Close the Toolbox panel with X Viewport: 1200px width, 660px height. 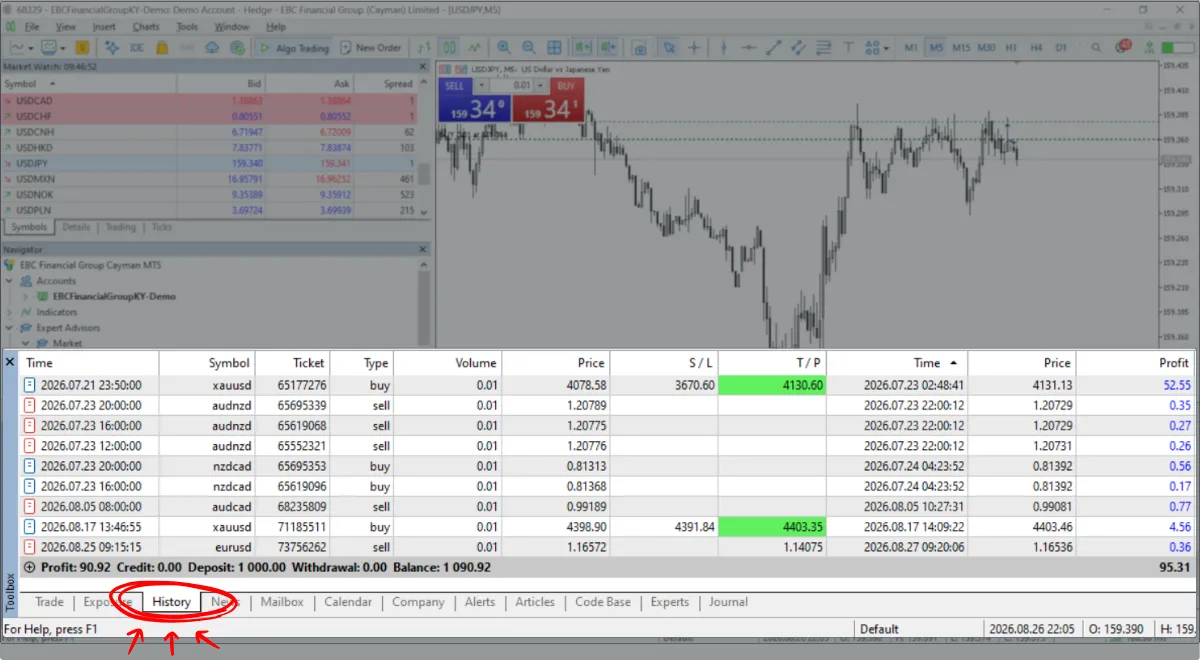coord(10,362)
